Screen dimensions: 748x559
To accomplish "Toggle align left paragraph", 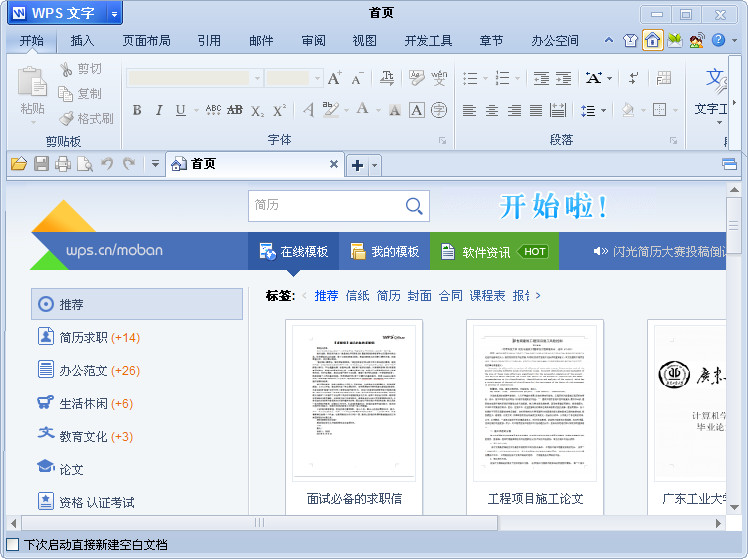I will coord(469,111).
